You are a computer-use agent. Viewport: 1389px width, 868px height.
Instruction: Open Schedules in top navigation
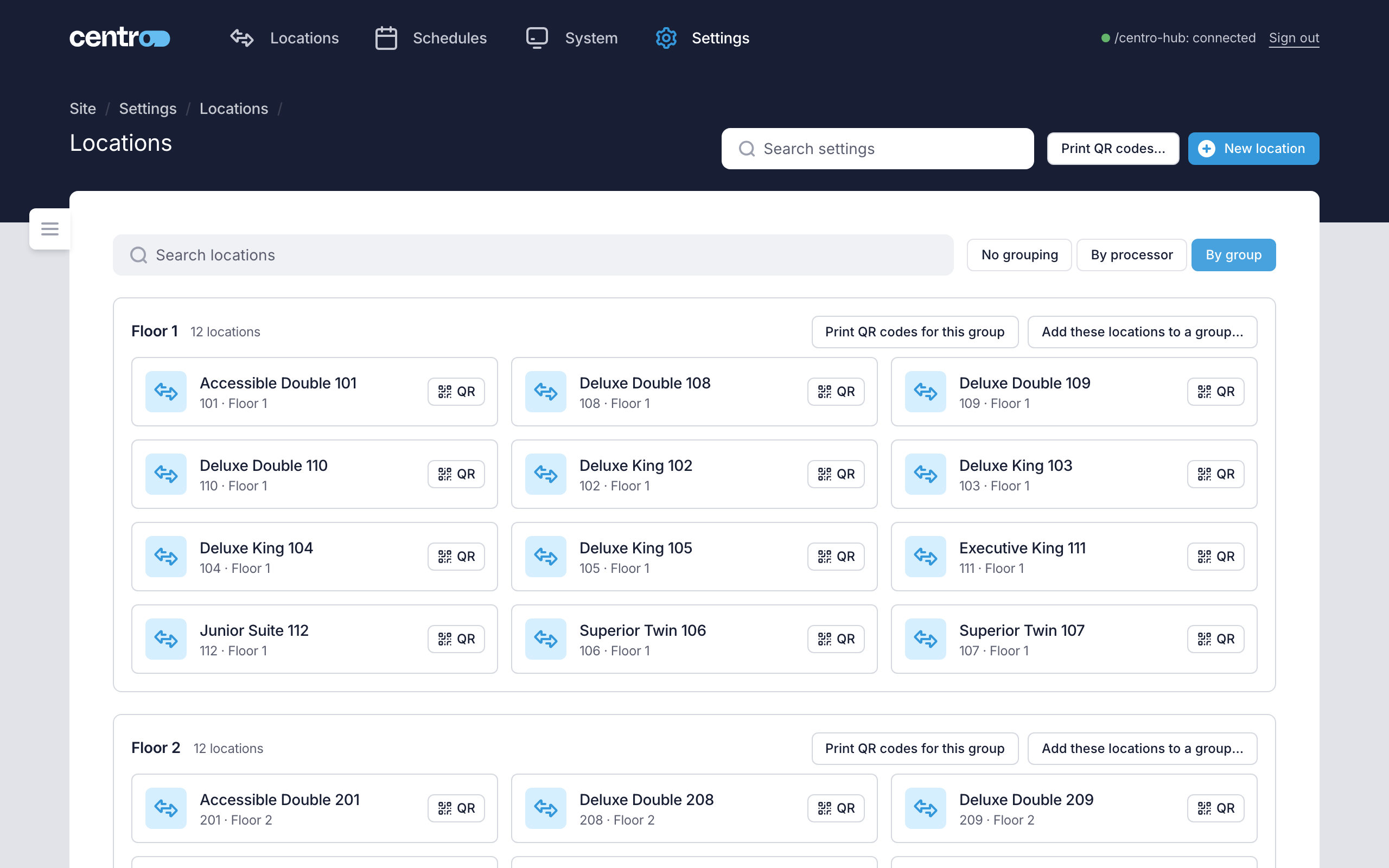pos(431,38)
